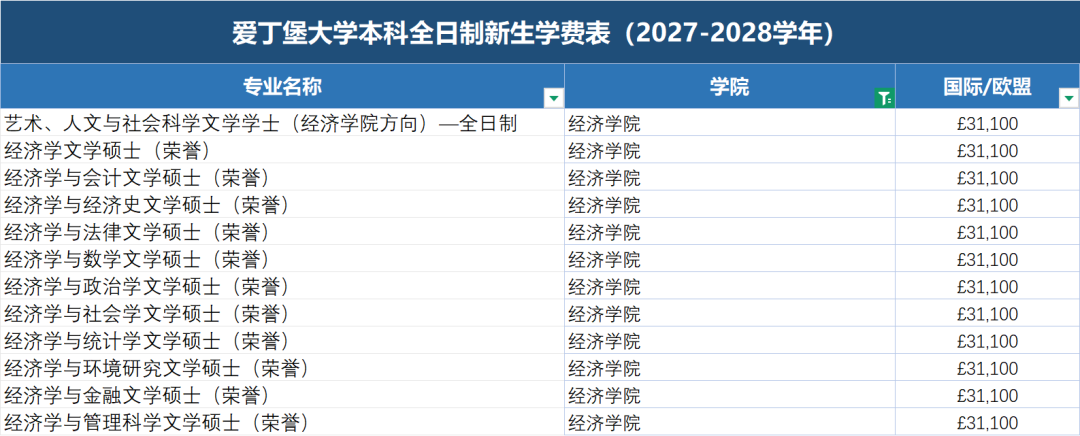Click the £31,100 fee for 经济学文学硕士
The width and height of the screenshot is (1080, 436).
pyautogui.click(x=988, y=150)
